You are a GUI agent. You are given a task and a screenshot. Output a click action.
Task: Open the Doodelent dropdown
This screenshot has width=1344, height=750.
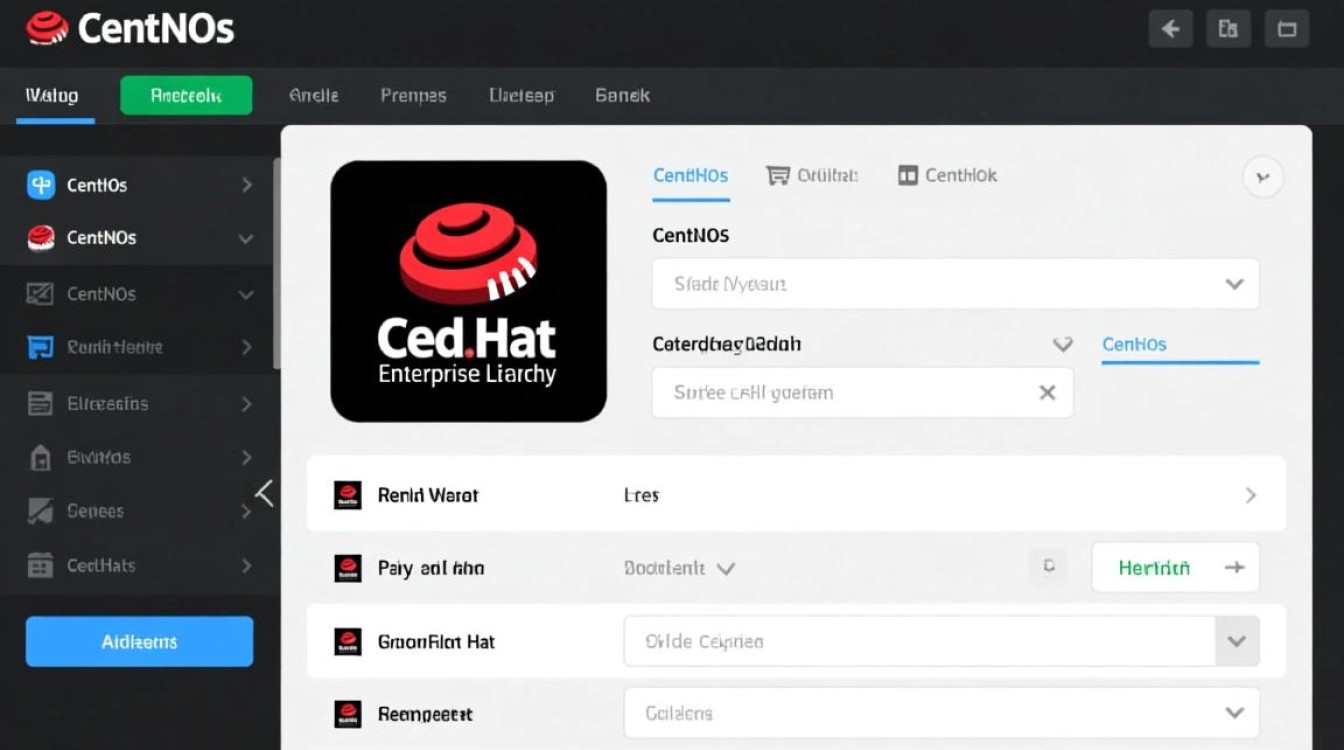(680, 568)
